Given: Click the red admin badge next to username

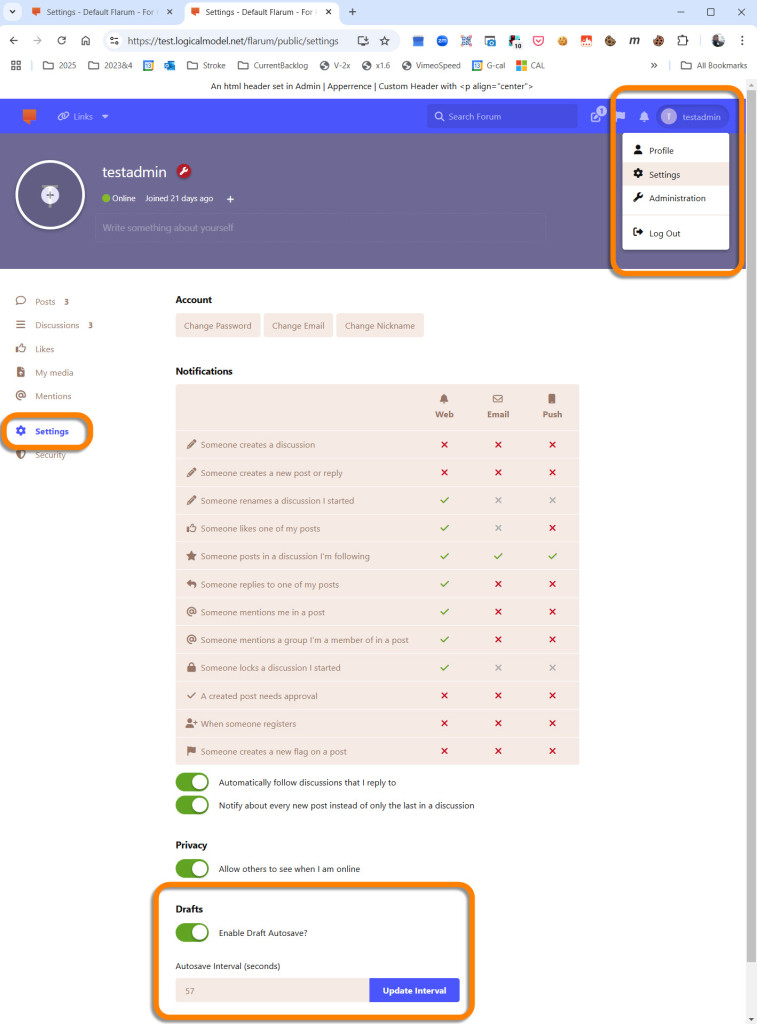Looking at the screenshot, I should 184,172.
